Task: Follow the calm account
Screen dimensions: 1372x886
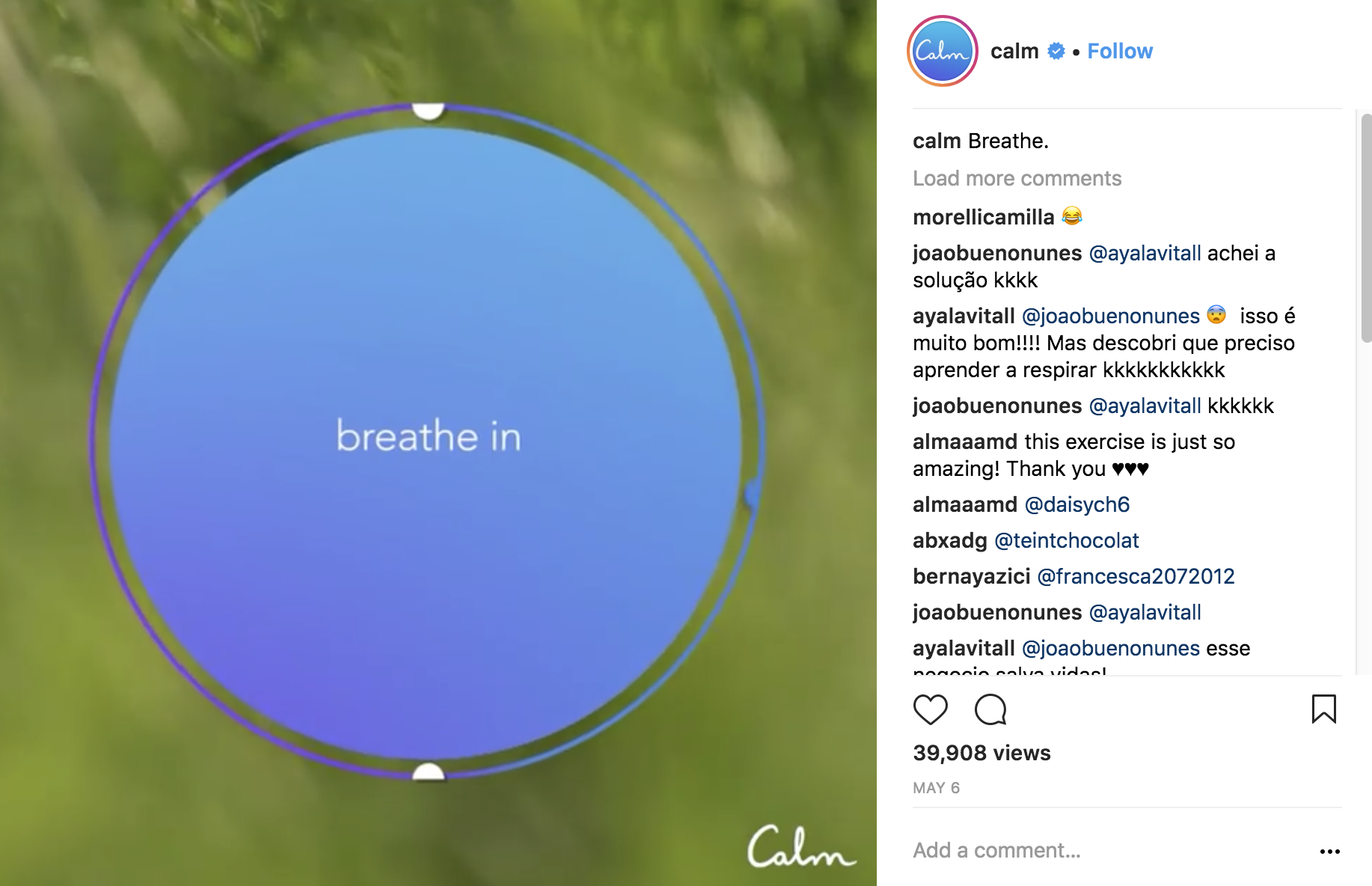Action: pyautogui.click(x=1120, y=51)
